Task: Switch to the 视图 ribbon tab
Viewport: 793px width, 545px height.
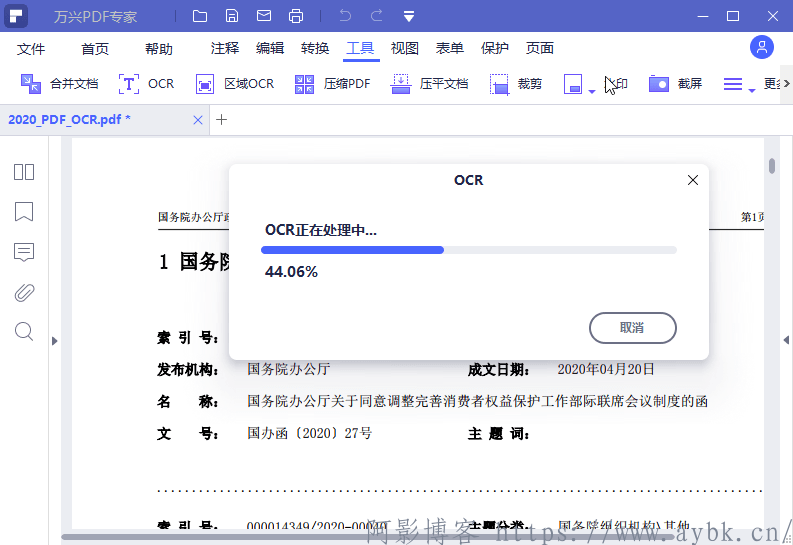Action: (x=405, y=48)
